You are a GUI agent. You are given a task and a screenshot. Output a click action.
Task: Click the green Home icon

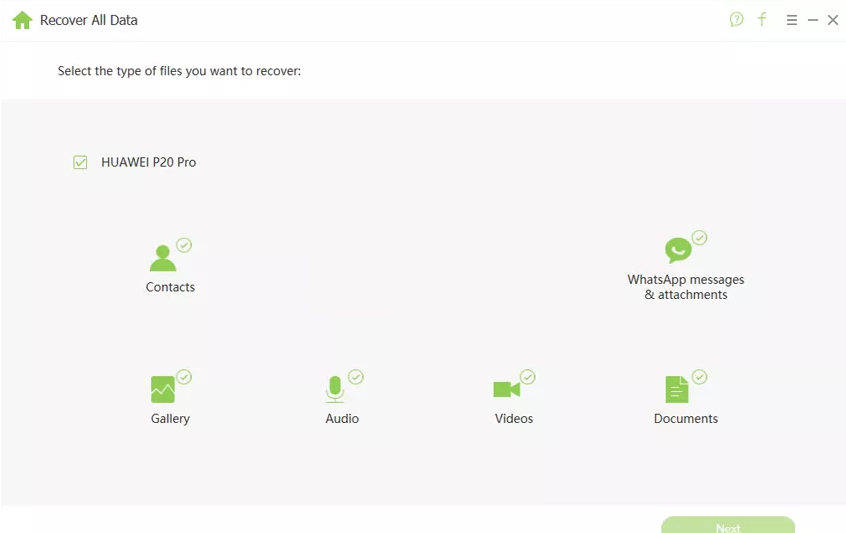[22, 20]
